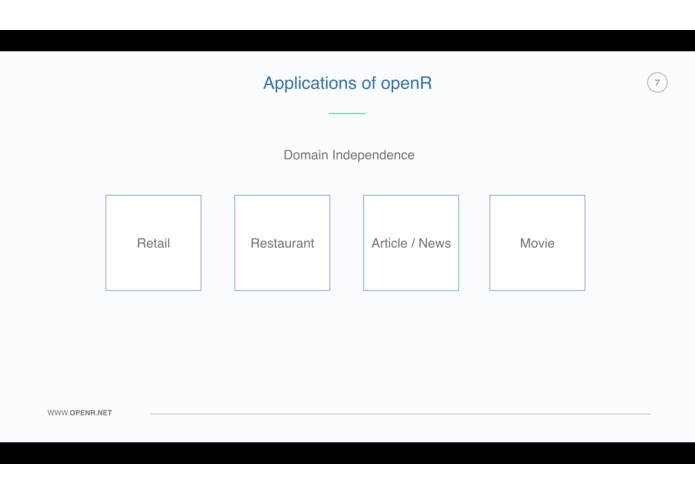
Task: Click the Retail domain box
Action: pyautogui.click(x=153, y=243)
